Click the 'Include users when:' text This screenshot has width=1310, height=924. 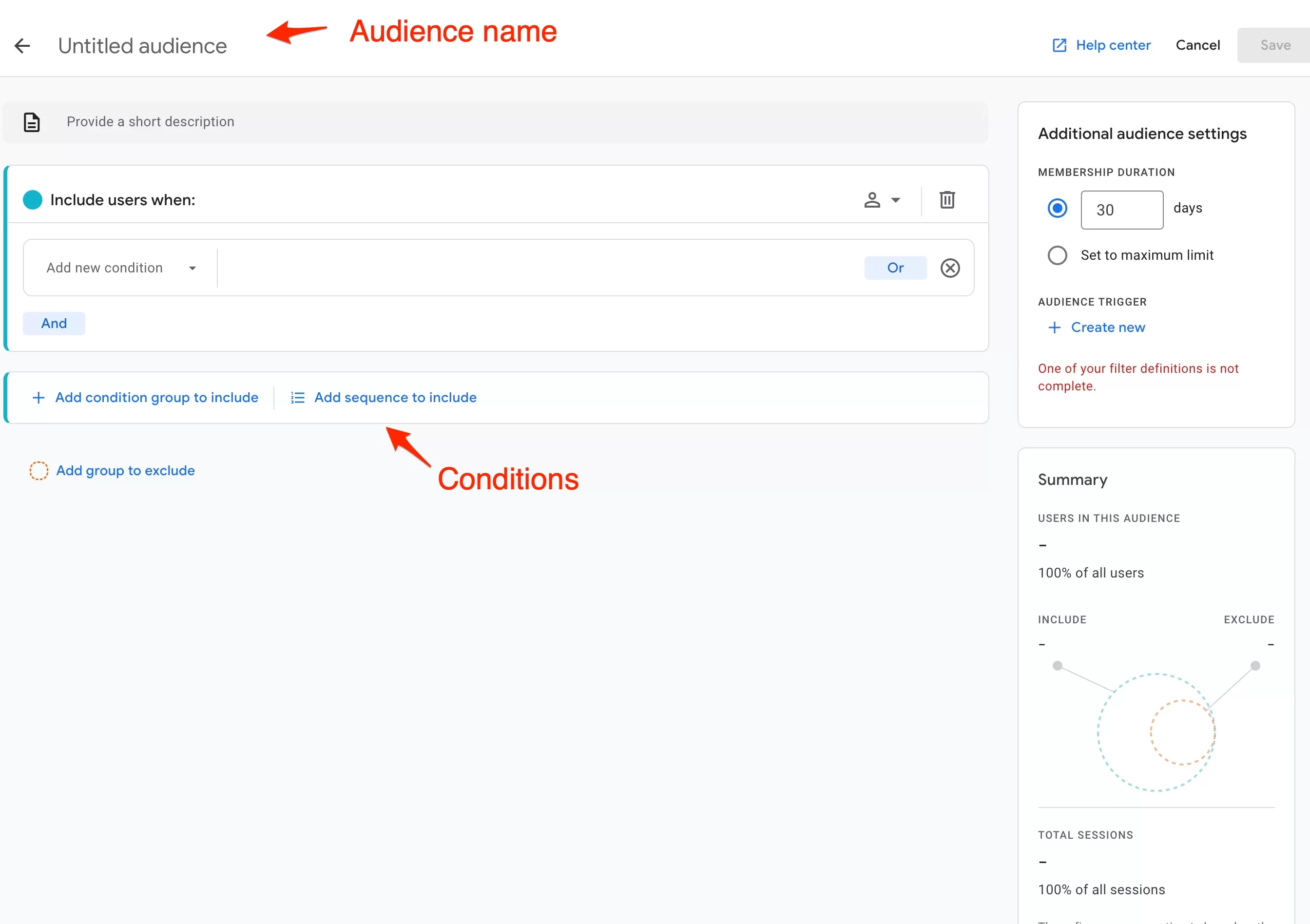(123, 200)
